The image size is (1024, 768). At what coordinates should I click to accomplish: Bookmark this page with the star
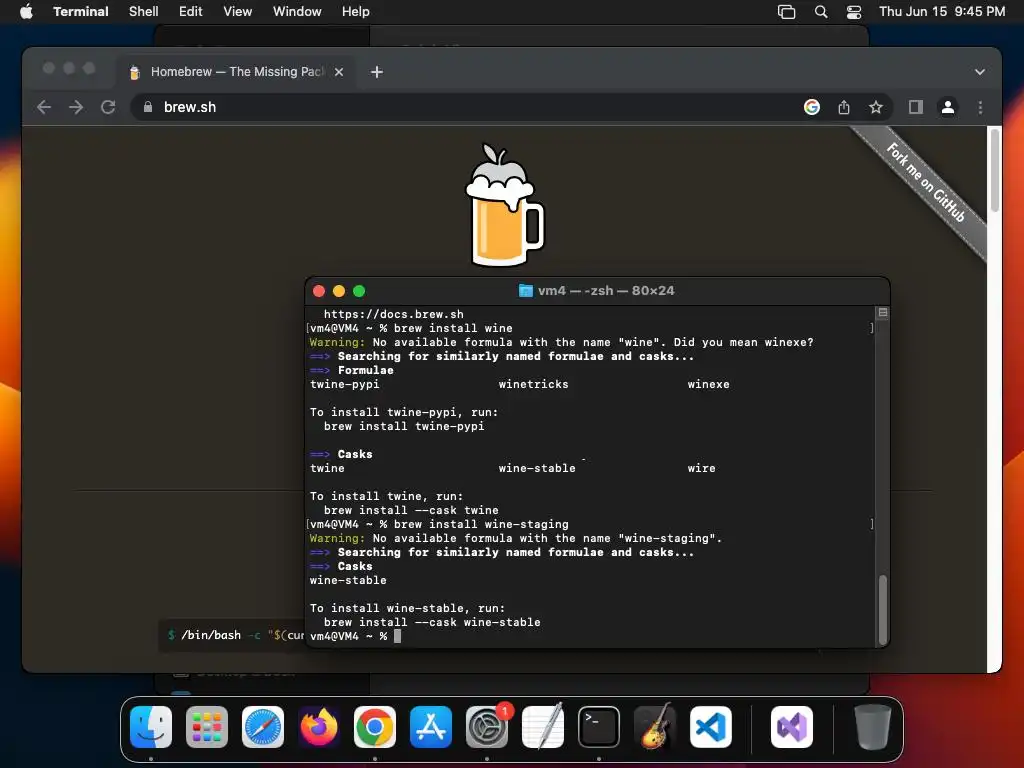coord(876,107)
